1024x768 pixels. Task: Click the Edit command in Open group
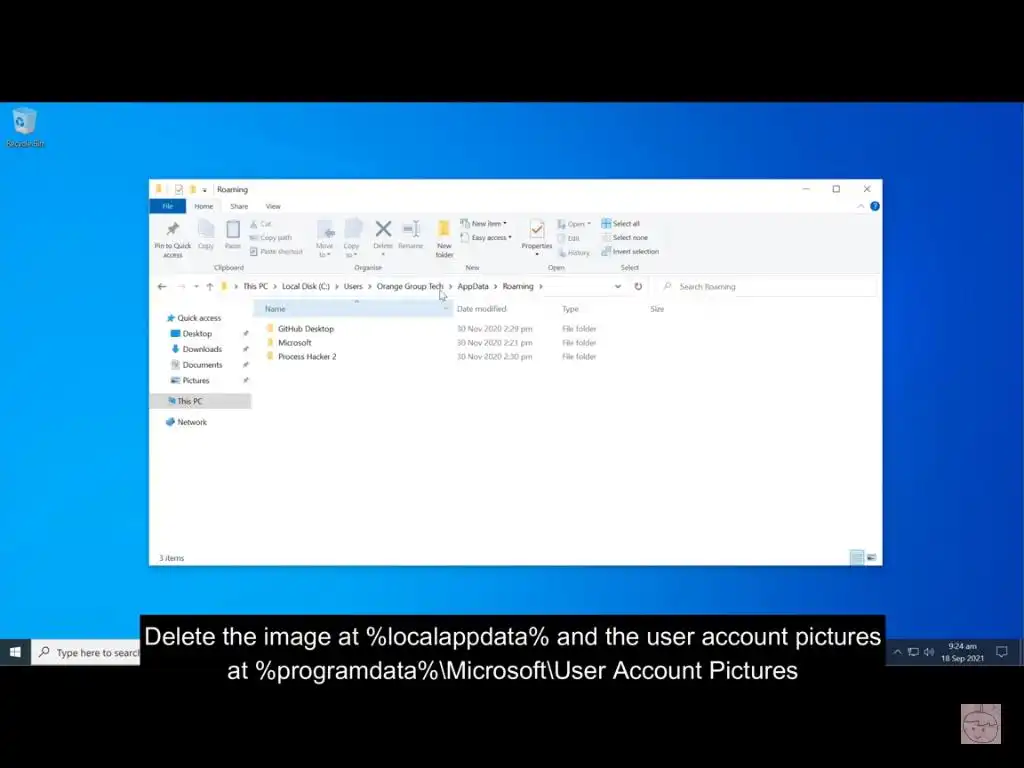[x=569, y=238]
